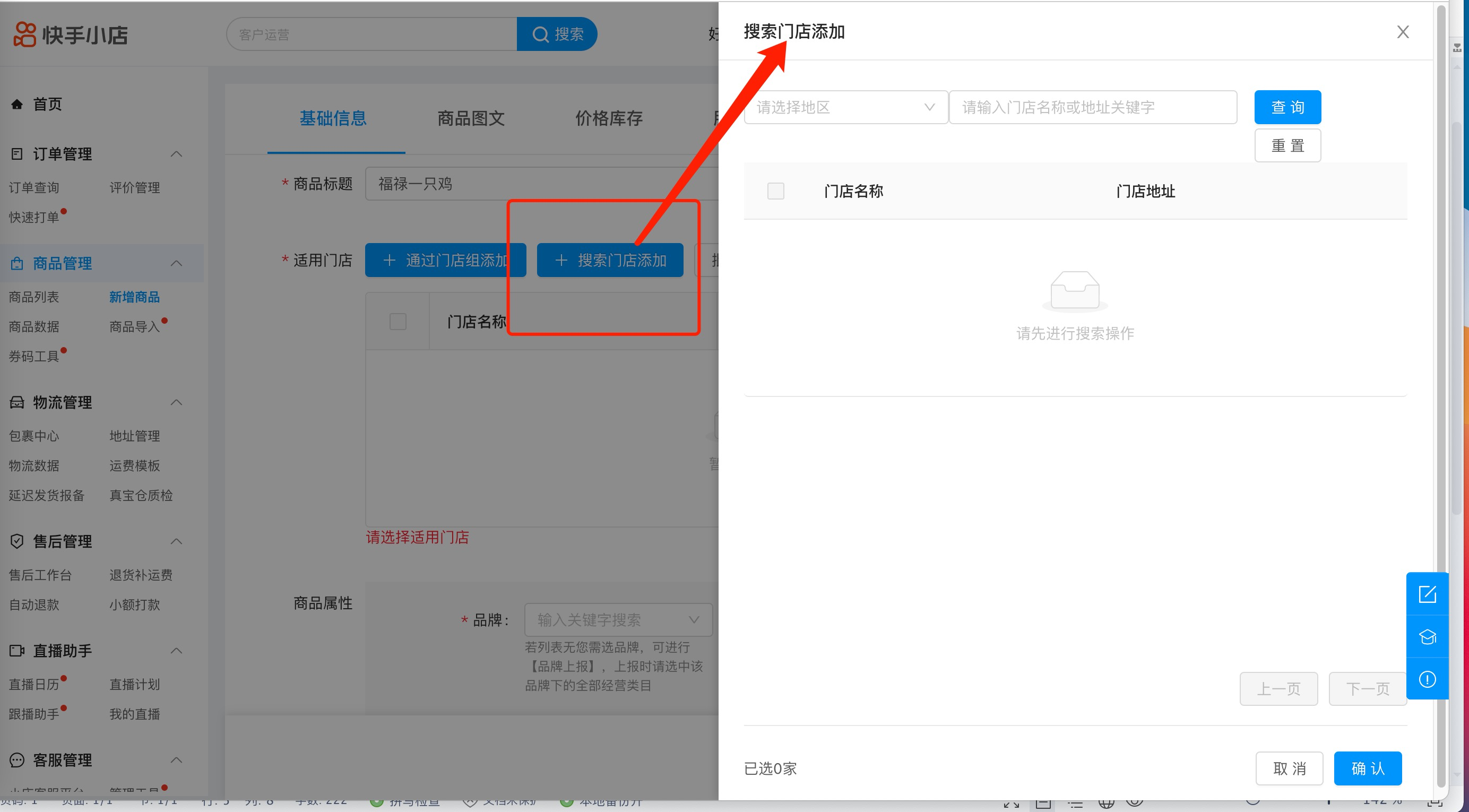Click the 确认 confirm button
Screen dimensions: 1469x812
[1367, 768]
